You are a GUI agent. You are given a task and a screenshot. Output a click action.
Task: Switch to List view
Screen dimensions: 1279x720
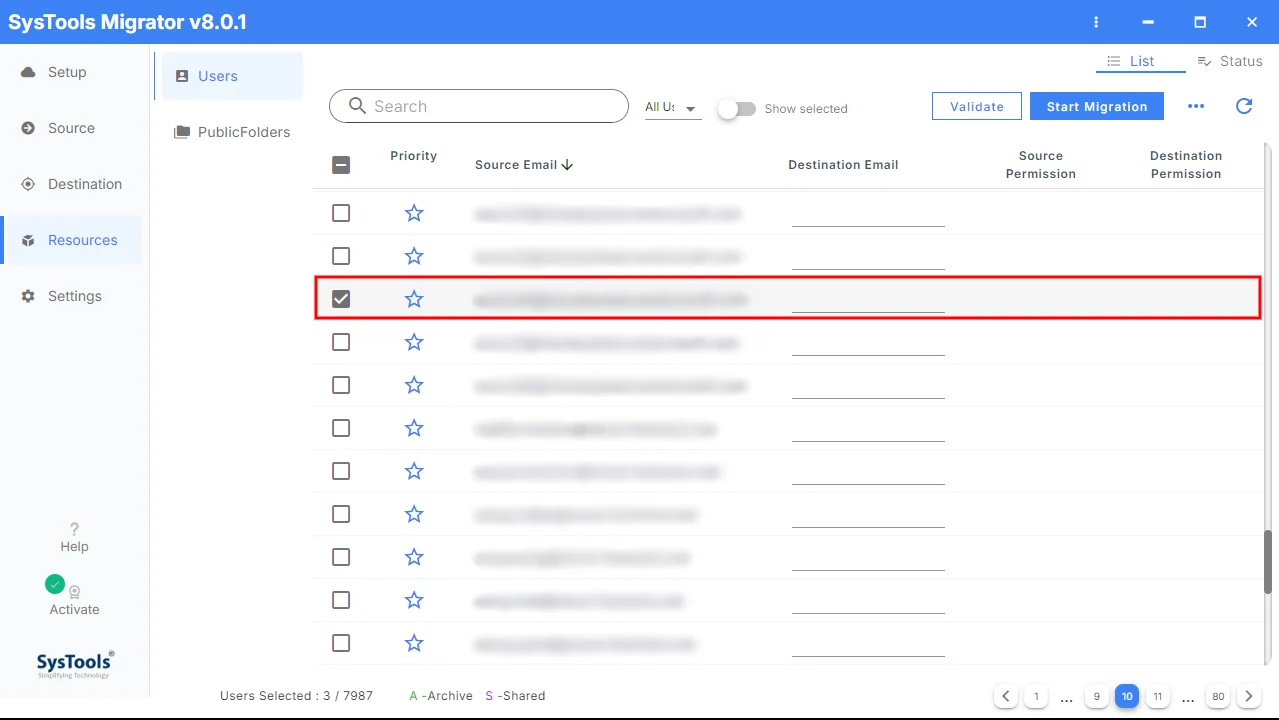tap(1141, 61)
